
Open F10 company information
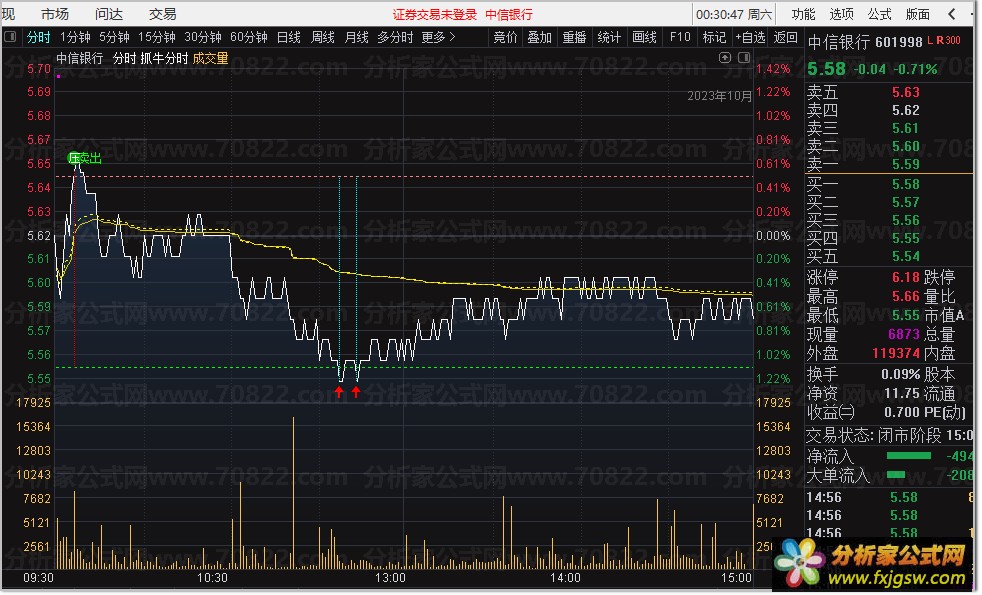pos(680,37)
